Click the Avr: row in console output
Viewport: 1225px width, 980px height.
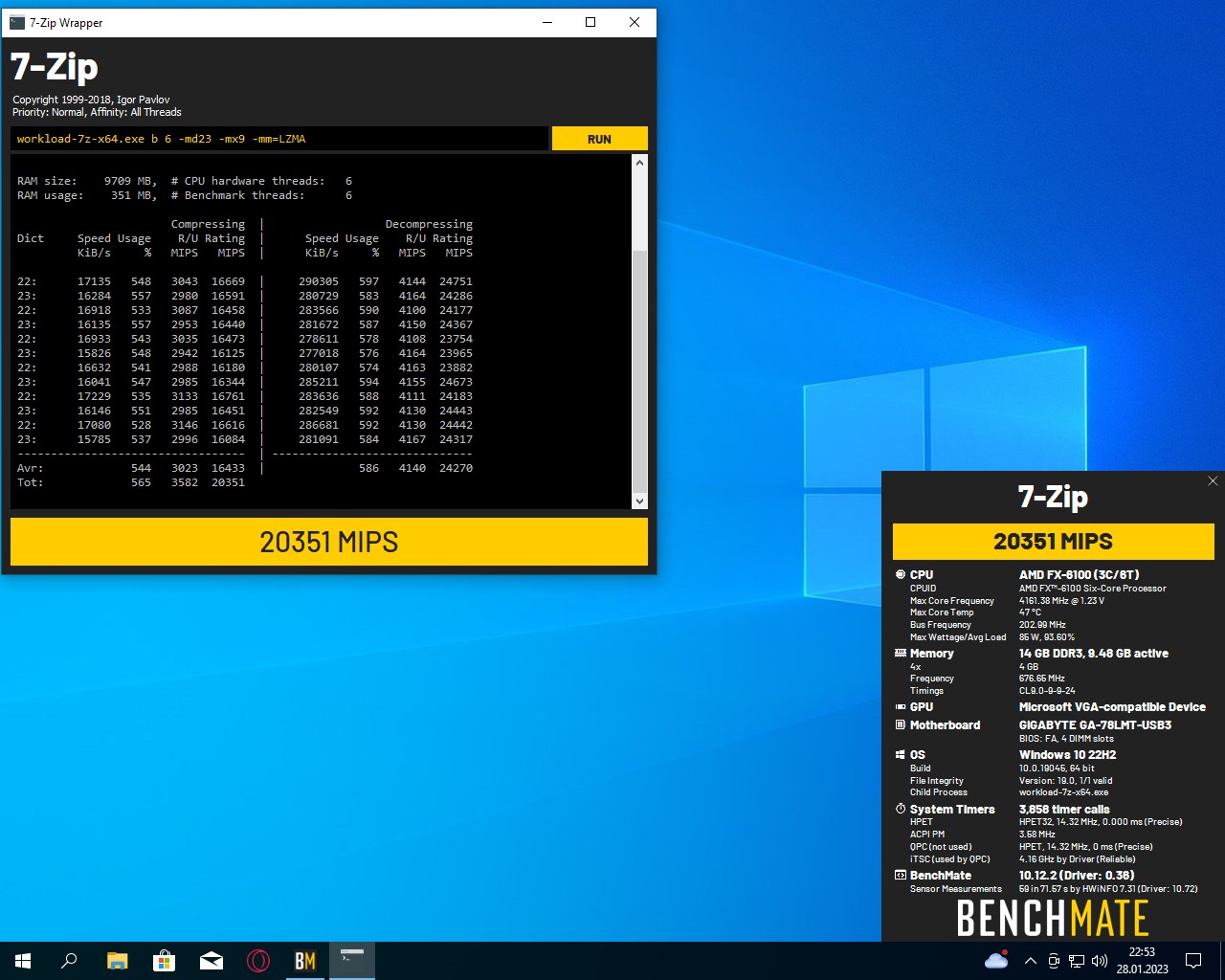[245, 468]
